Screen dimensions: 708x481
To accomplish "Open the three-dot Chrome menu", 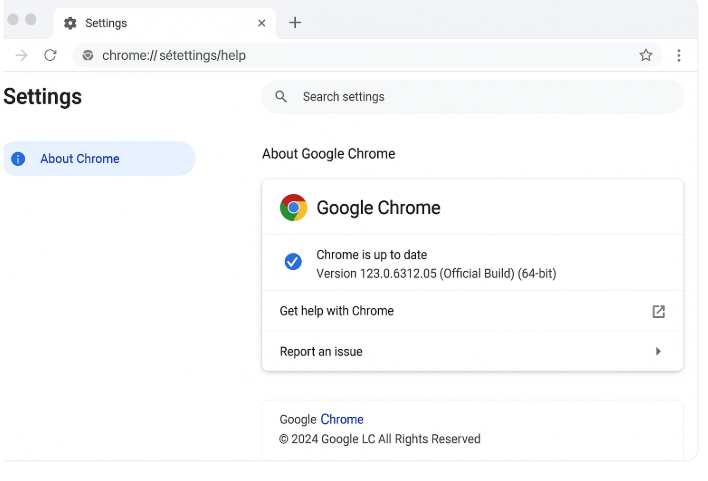I will tap(679, 56).
